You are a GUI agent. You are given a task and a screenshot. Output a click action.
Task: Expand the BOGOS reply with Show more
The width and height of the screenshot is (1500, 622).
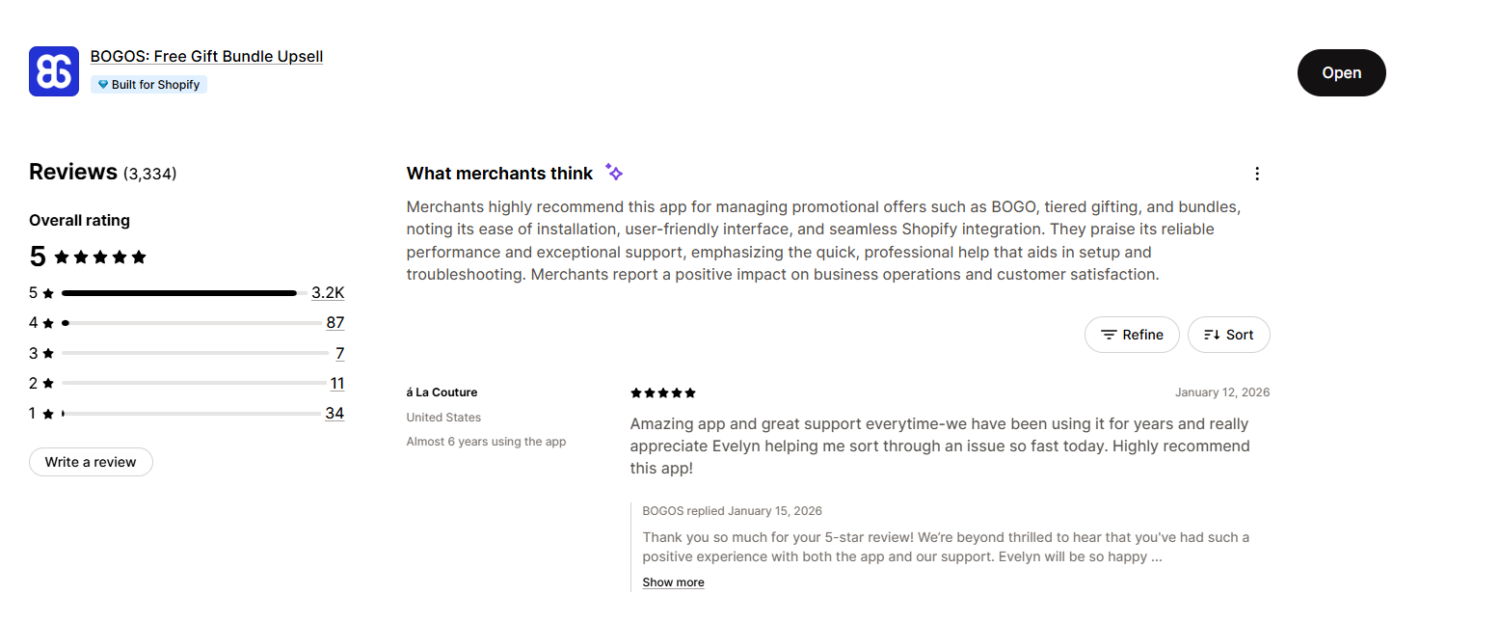click(x=673, y=581)
